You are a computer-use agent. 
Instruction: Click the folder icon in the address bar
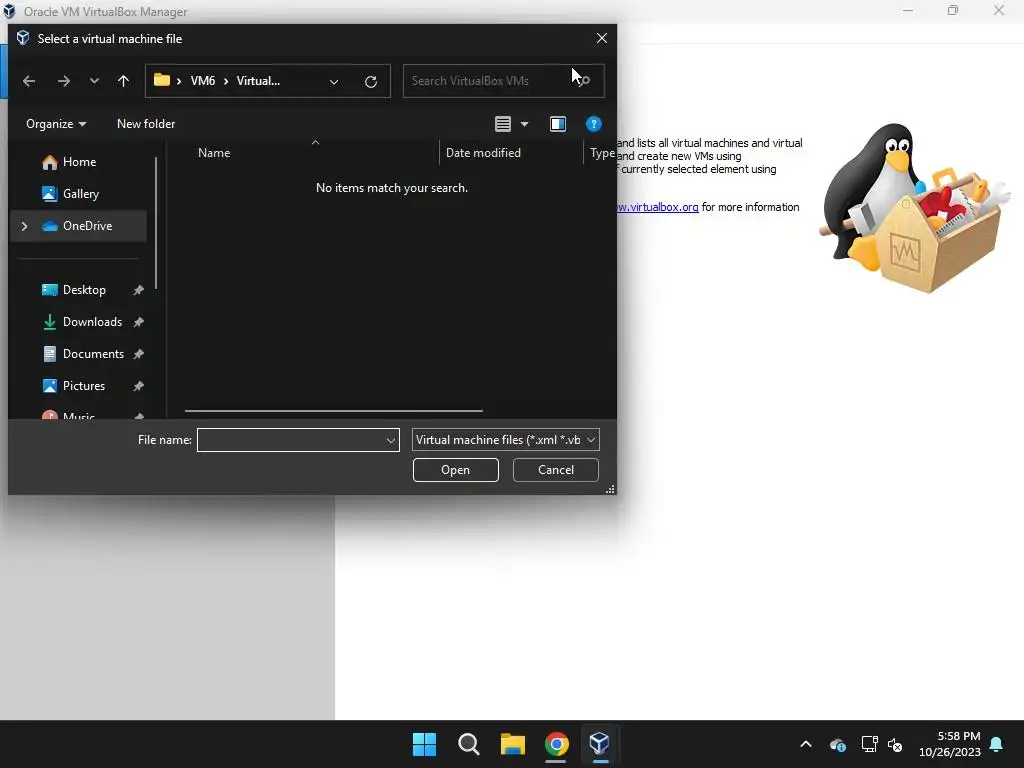(x=162, y=80)
